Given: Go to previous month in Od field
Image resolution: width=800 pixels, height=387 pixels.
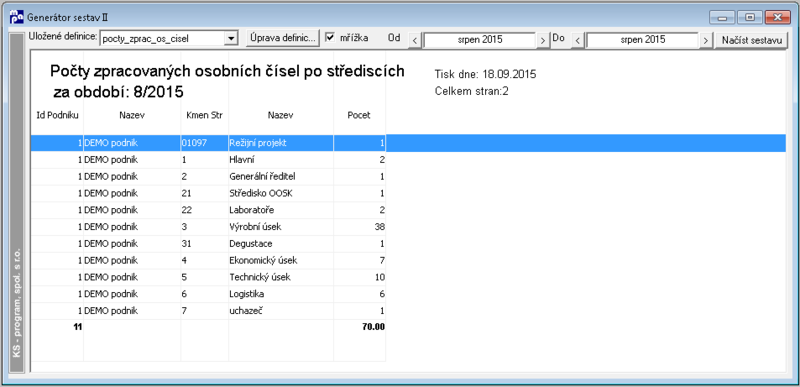Looking at the screenshot, I should (x=415, y=41).
